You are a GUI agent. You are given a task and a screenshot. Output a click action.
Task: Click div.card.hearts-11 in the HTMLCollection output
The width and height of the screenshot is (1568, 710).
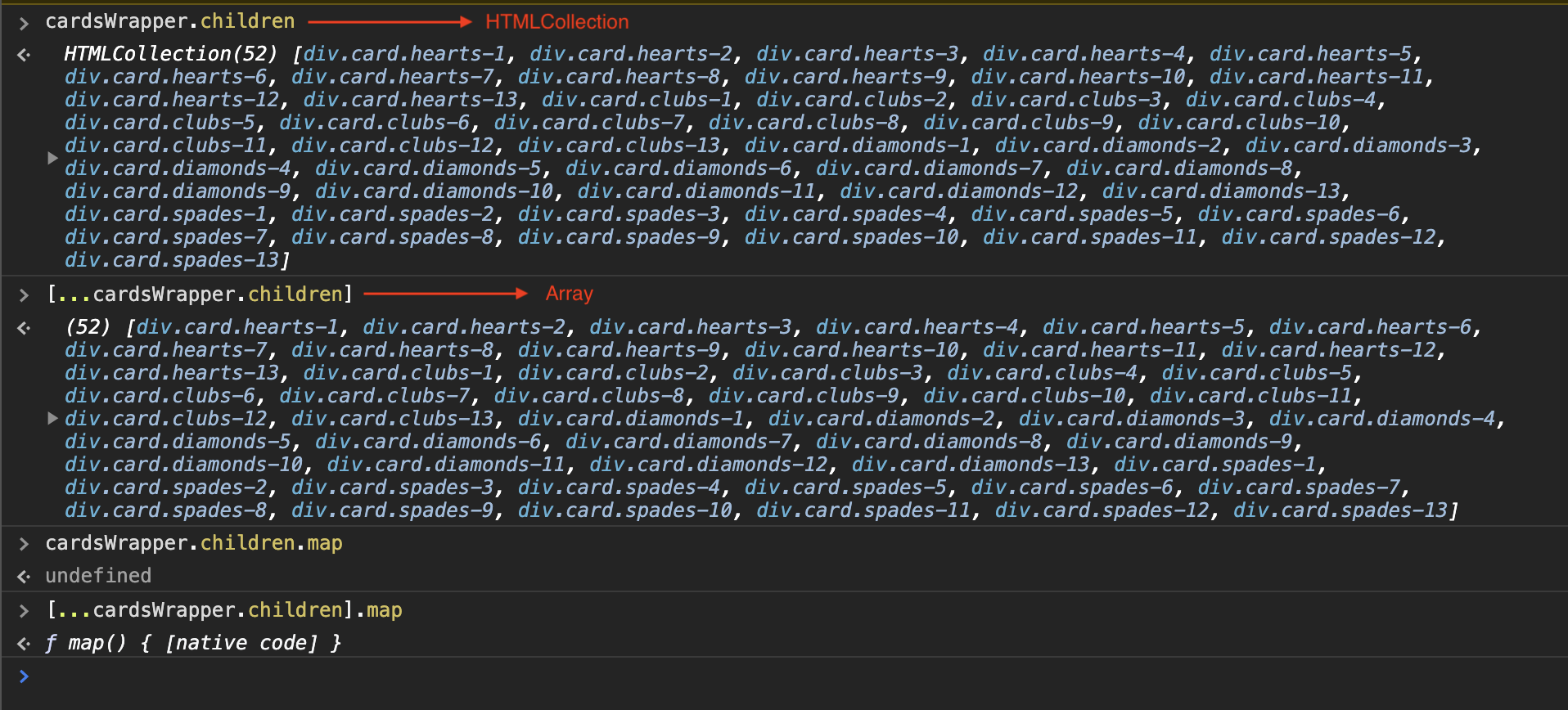click(x=1316, y=77)
